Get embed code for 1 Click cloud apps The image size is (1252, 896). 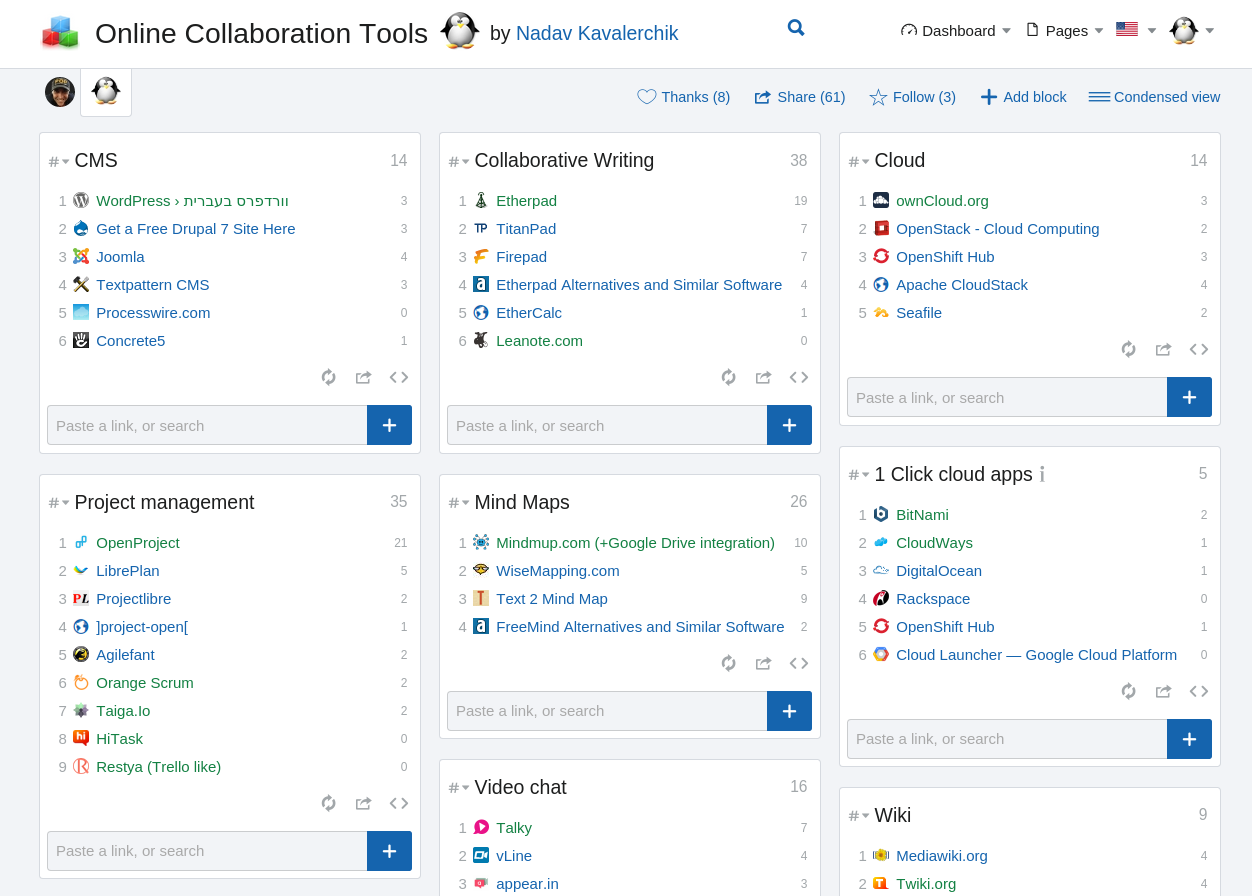[x=1199, y=691]
